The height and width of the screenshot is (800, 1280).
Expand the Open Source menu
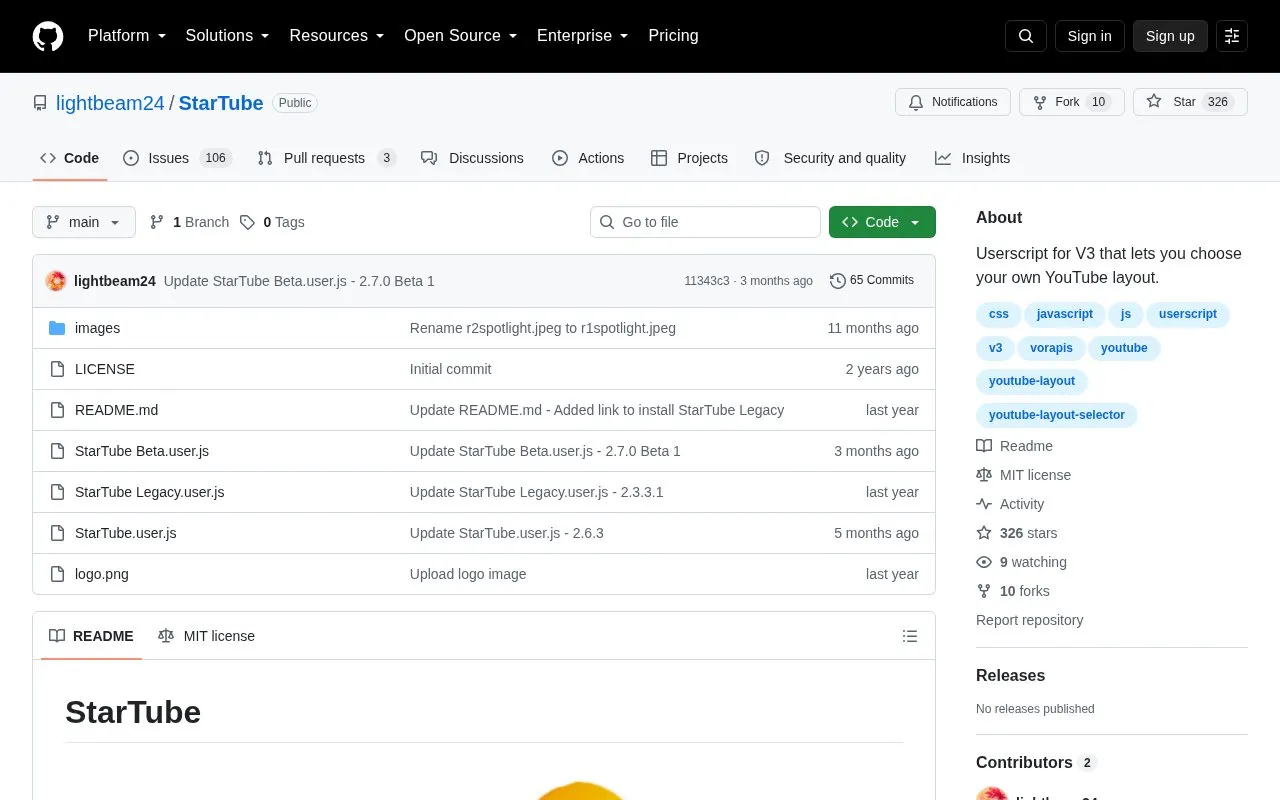click(461, 36)
